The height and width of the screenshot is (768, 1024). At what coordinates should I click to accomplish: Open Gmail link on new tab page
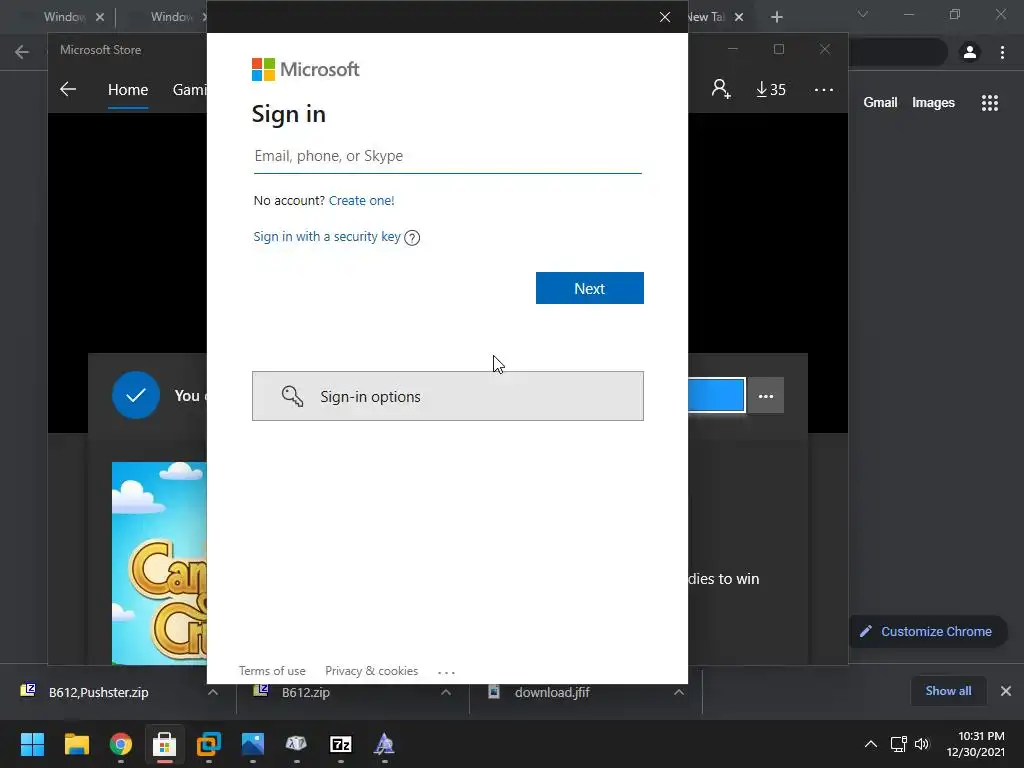880,103
